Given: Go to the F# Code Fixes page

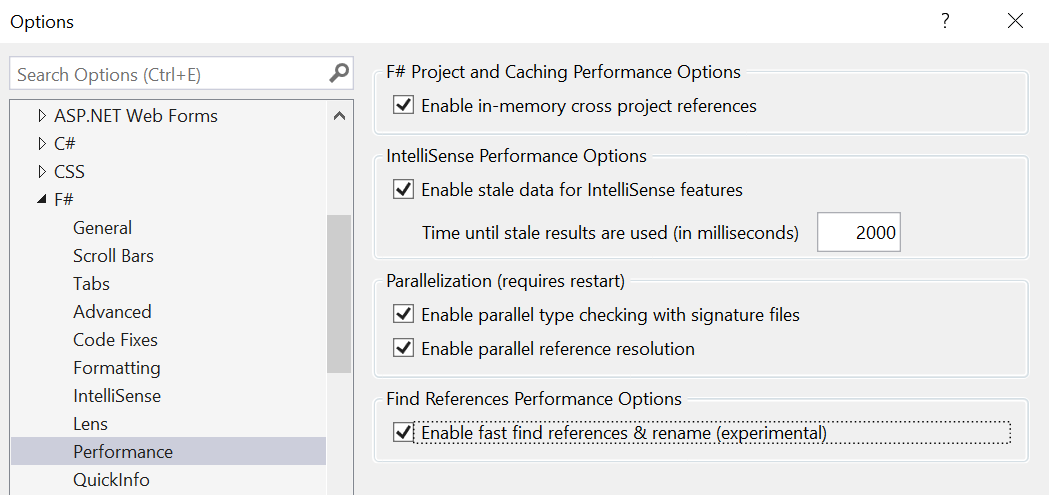Looking at the screenshot, I should click(x=115, y=340).
